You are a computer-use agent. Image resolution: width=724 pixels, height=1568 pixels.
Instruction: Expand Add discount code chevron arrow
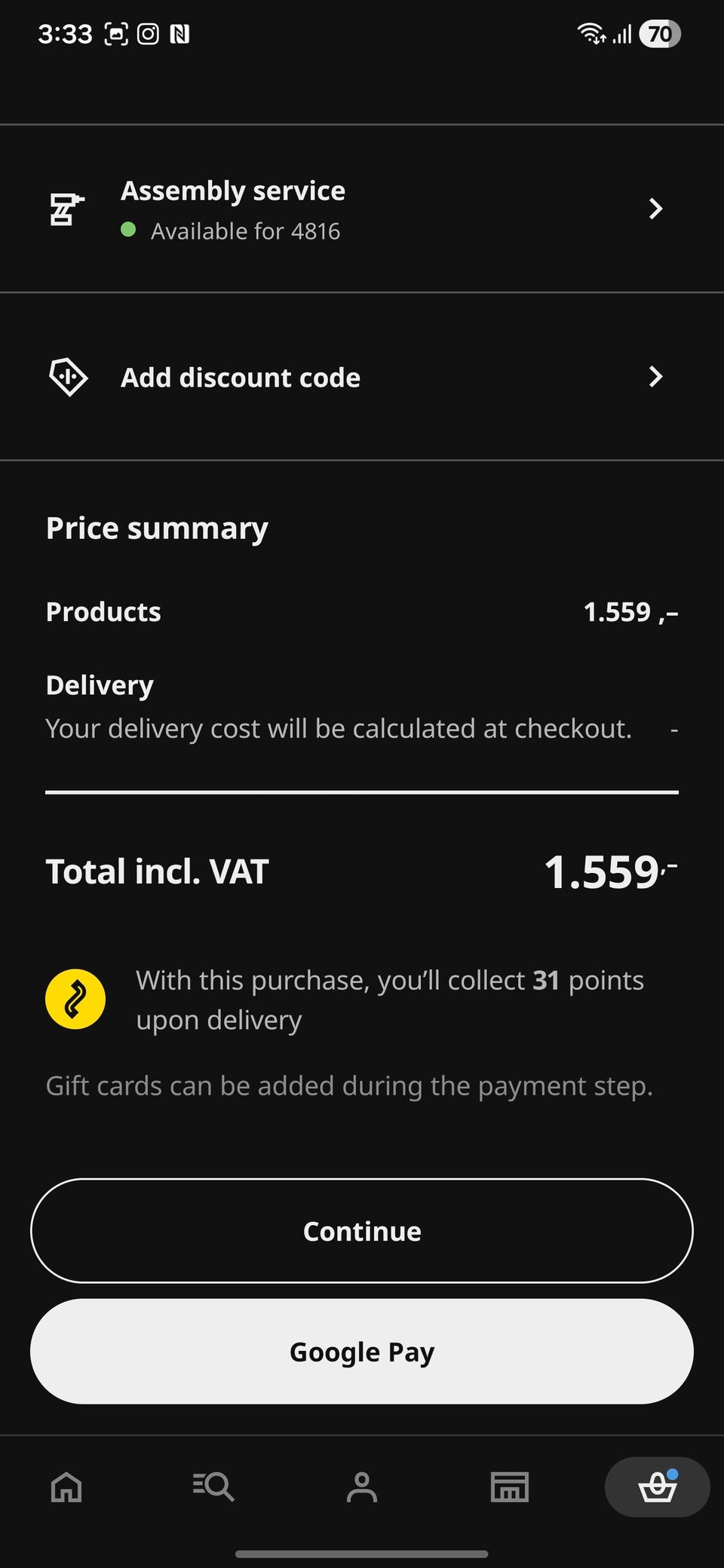655,376
